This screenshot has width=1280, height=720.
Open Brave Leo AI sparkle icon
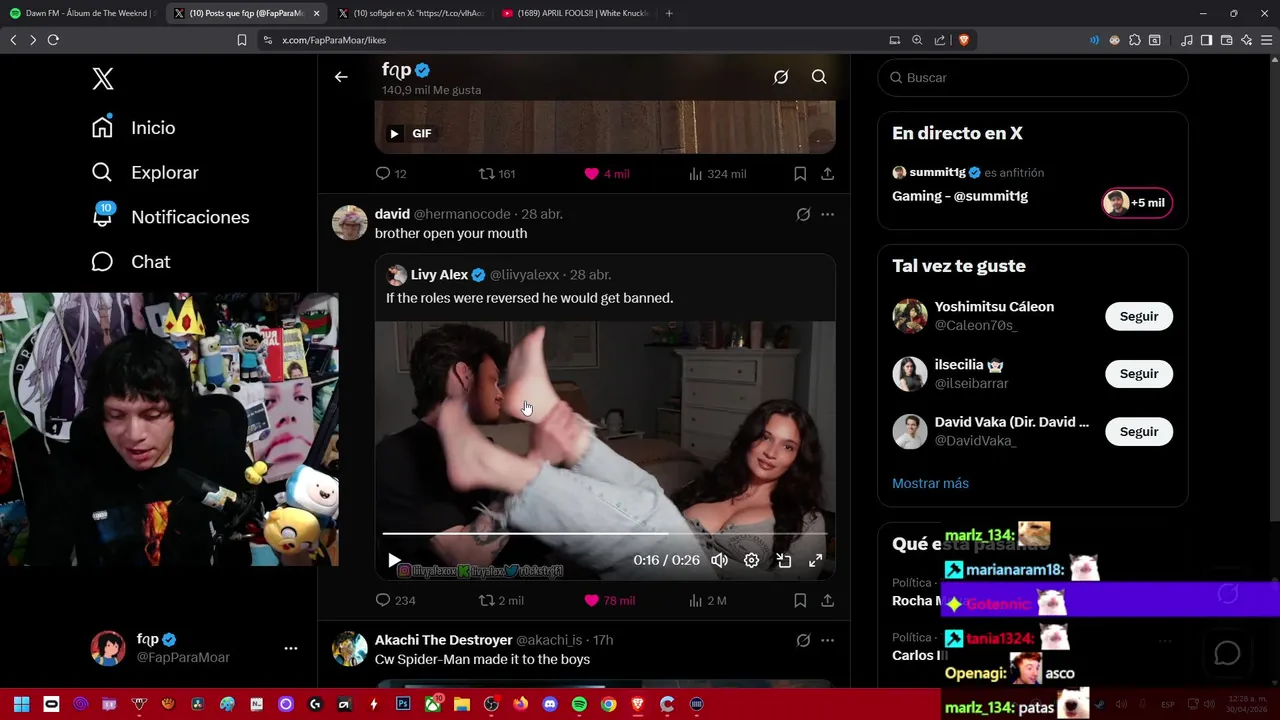pos(1246,40)
